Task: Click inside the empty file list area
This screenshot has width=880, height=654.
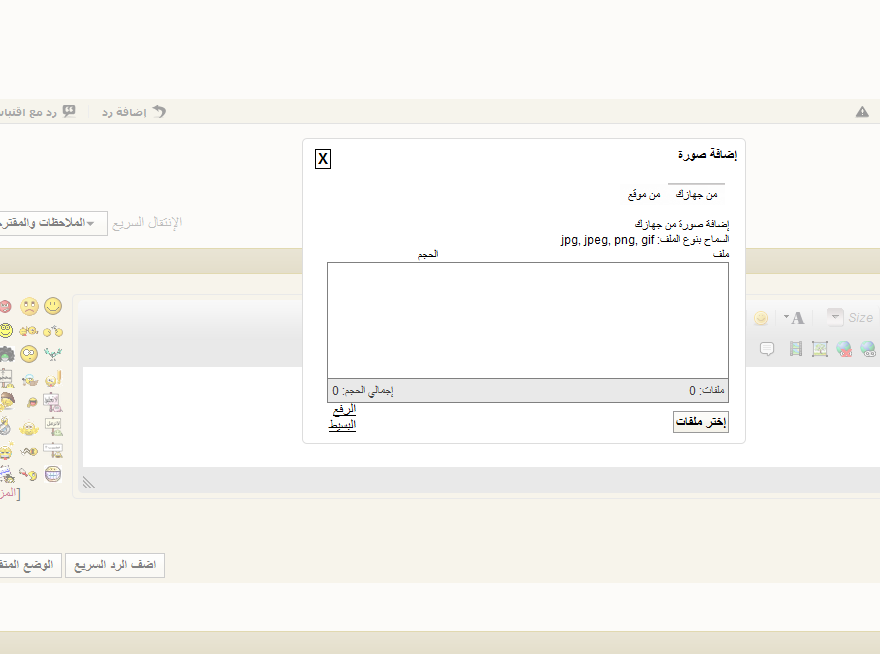Action: 528,321
